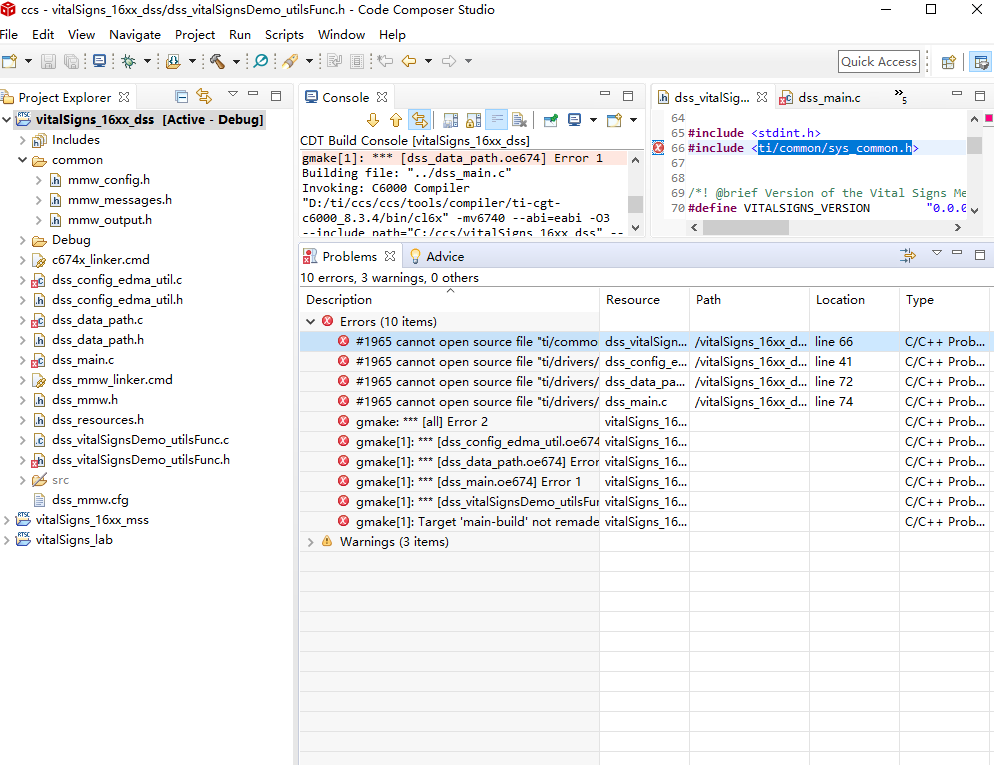The width and height of the screenshot is (994, 765).
Task: Select dss_mmw.cfg in Project Explorer
Action: pos(90,500)
